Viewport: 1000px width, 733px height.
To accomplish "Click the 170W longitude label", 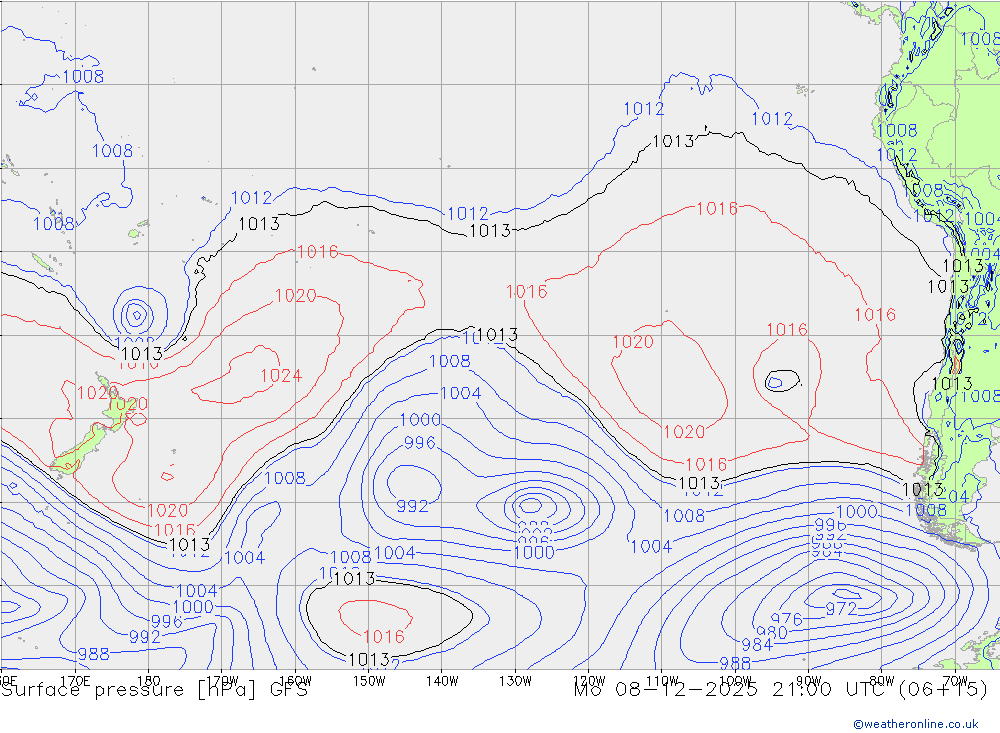I will coord(223,680).
